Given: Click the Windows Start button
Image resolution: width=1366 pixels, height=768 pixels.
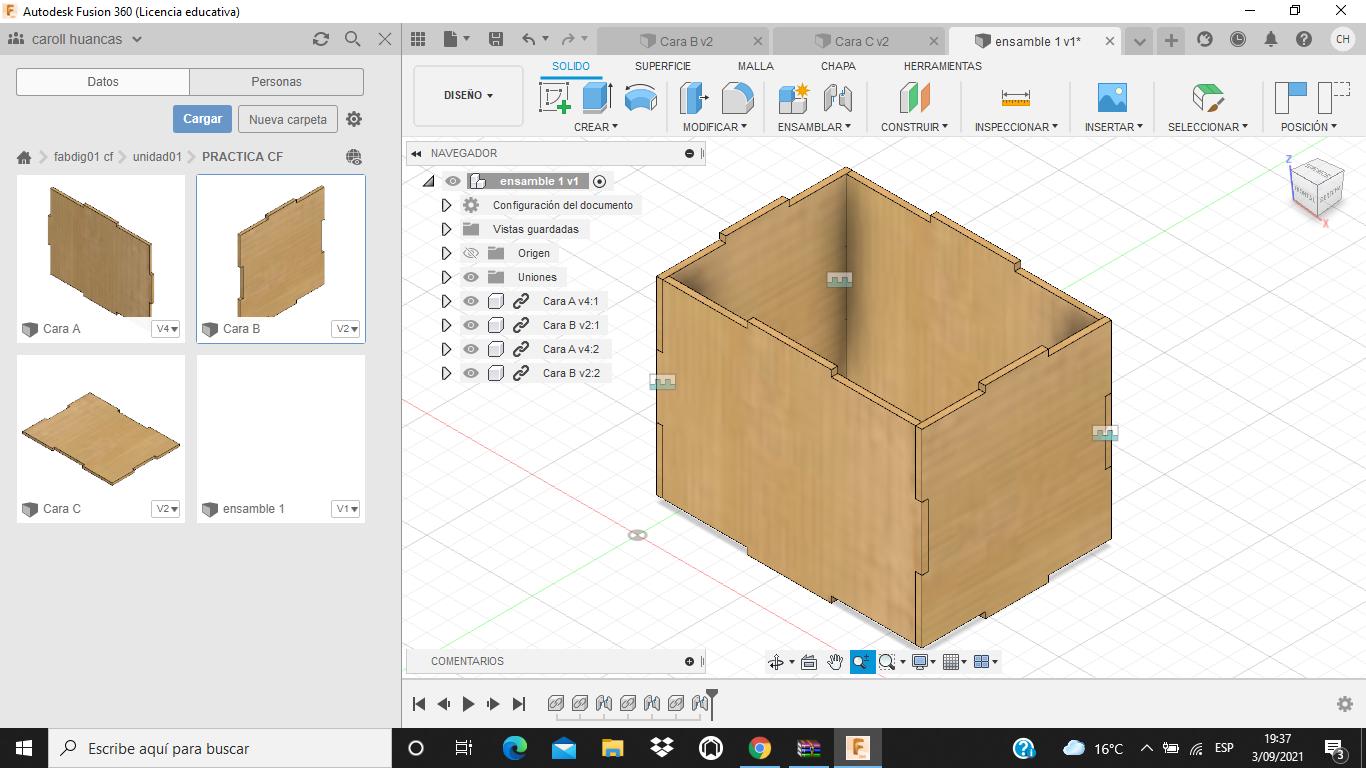Looking at the screenshot, I should [23, 748].
